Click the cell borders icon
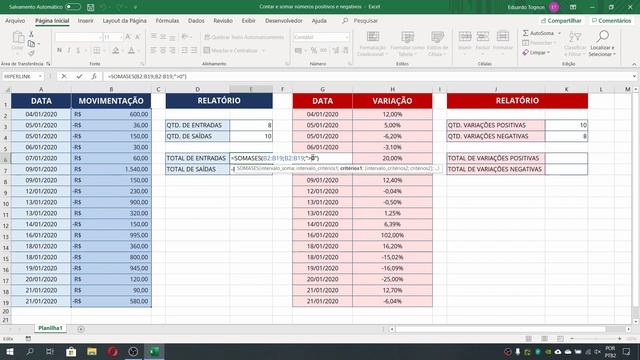 [x=97, y=50]
